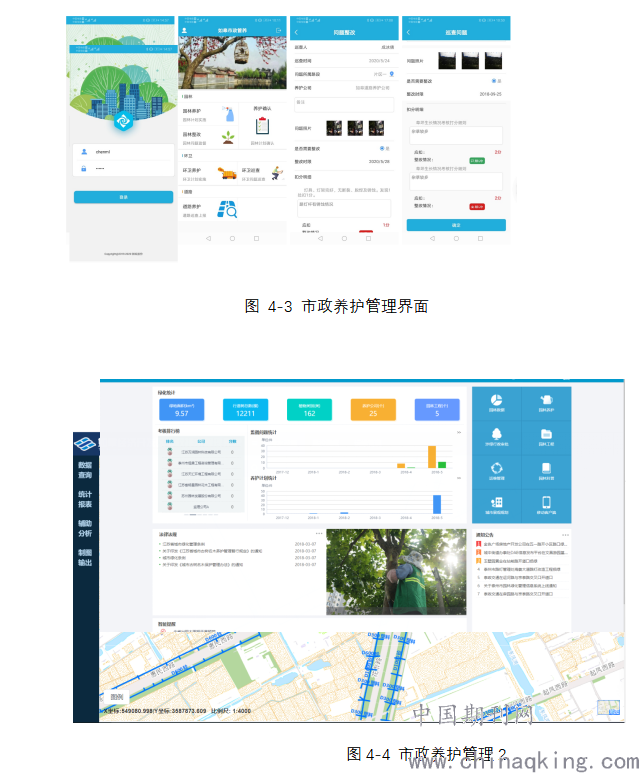Open the folder 园林工程 tile

point(546,437)
